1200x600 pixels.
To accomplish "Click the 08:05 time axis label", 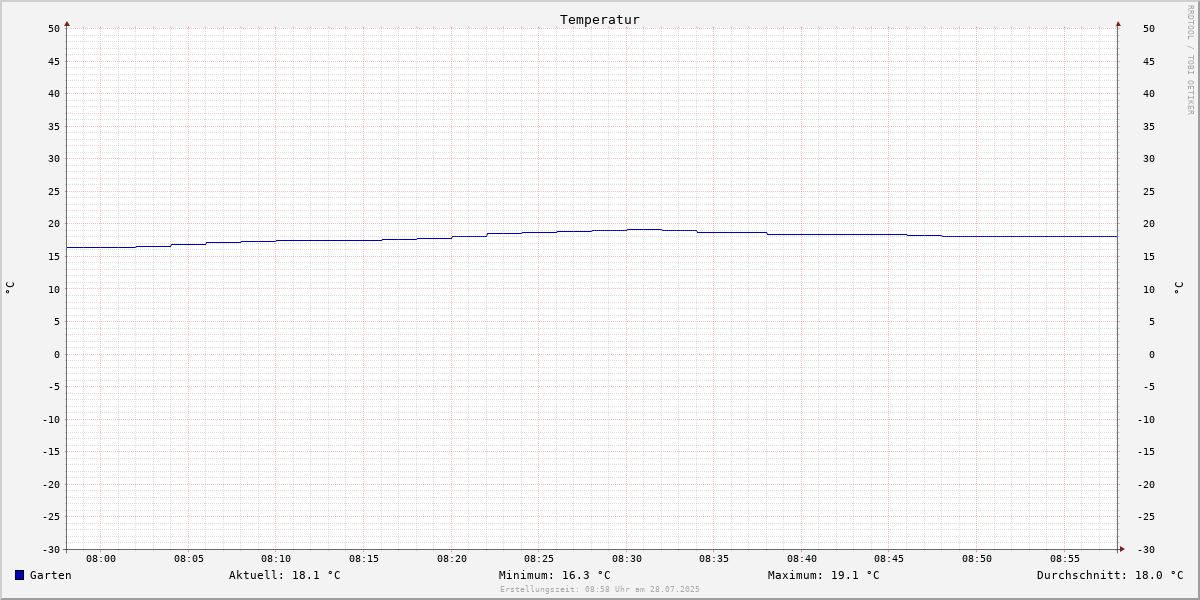I will point(189,559).
